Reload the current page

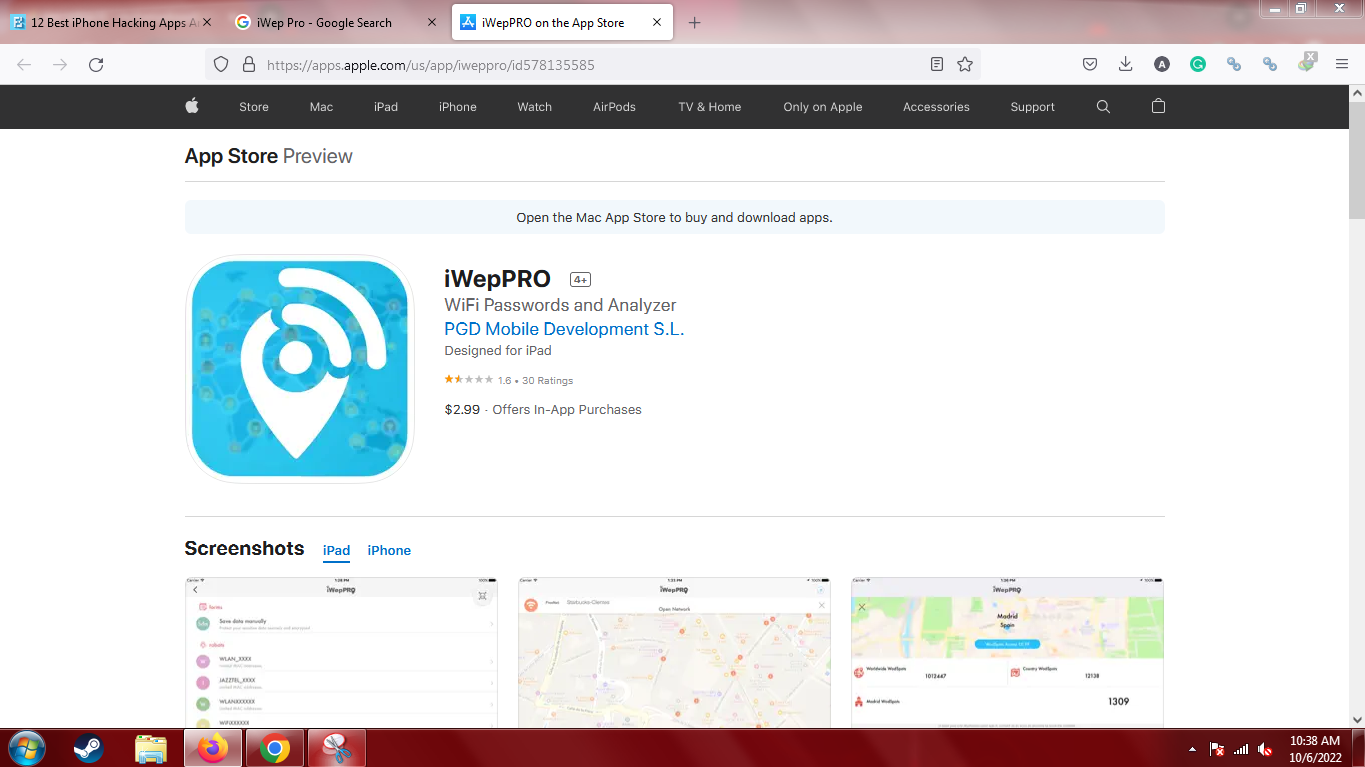click(x=96, y=64)
